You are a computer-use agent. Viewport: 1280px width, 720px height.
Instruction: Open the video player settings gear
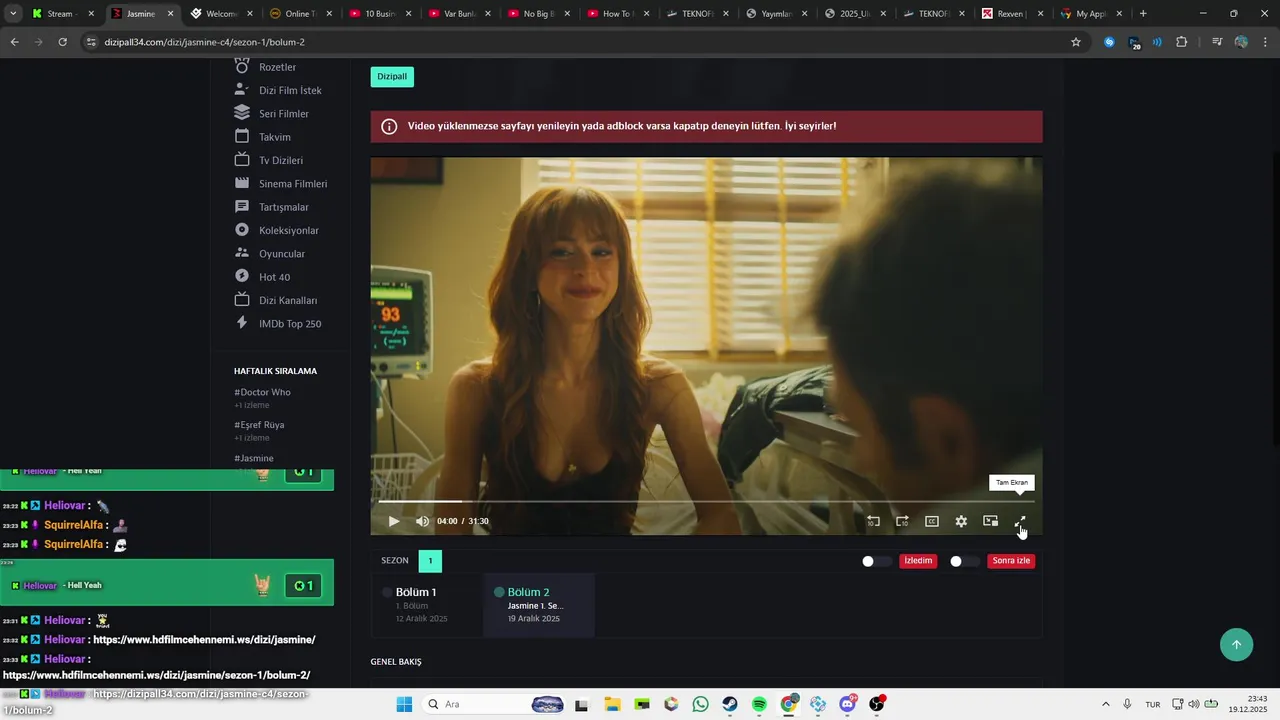click(x=961, y=521)
